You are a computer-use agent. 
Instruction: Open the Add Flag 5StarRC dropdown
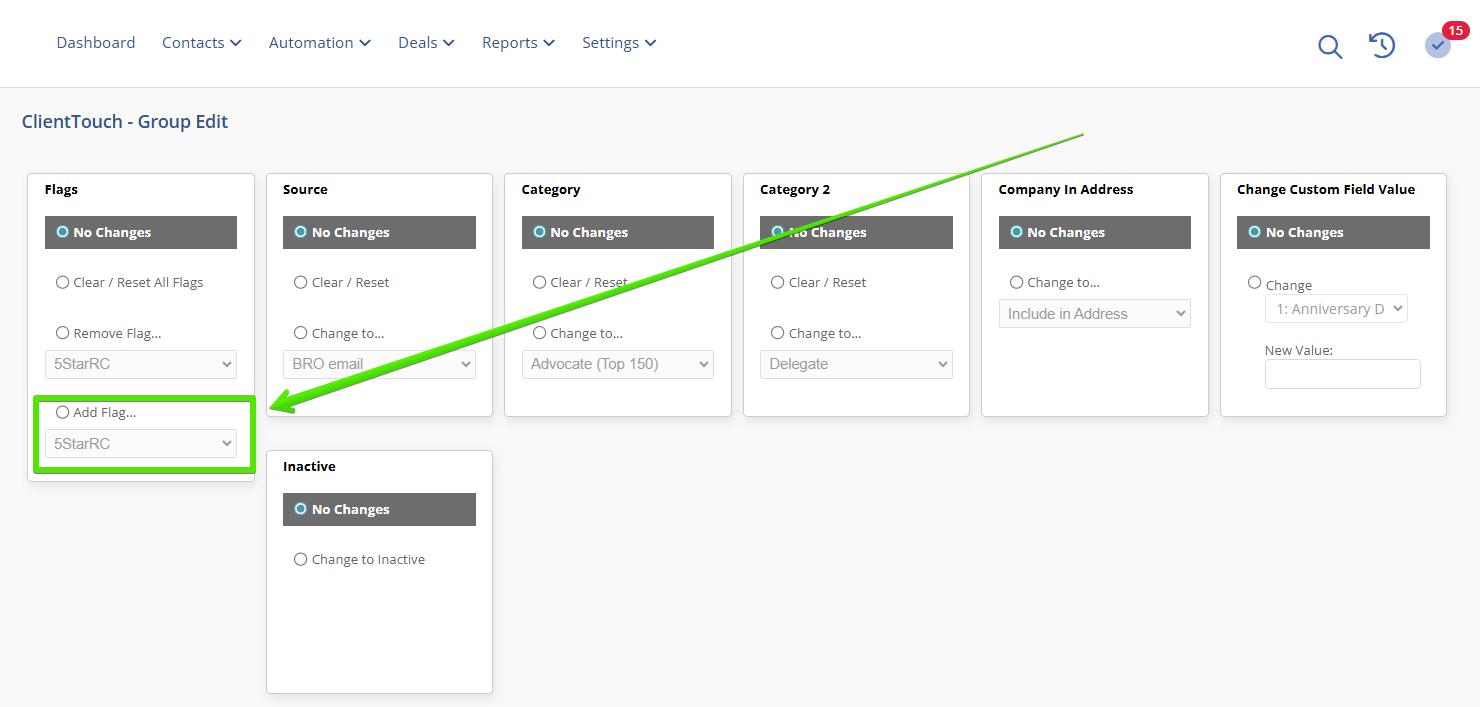tap(141, 443)
